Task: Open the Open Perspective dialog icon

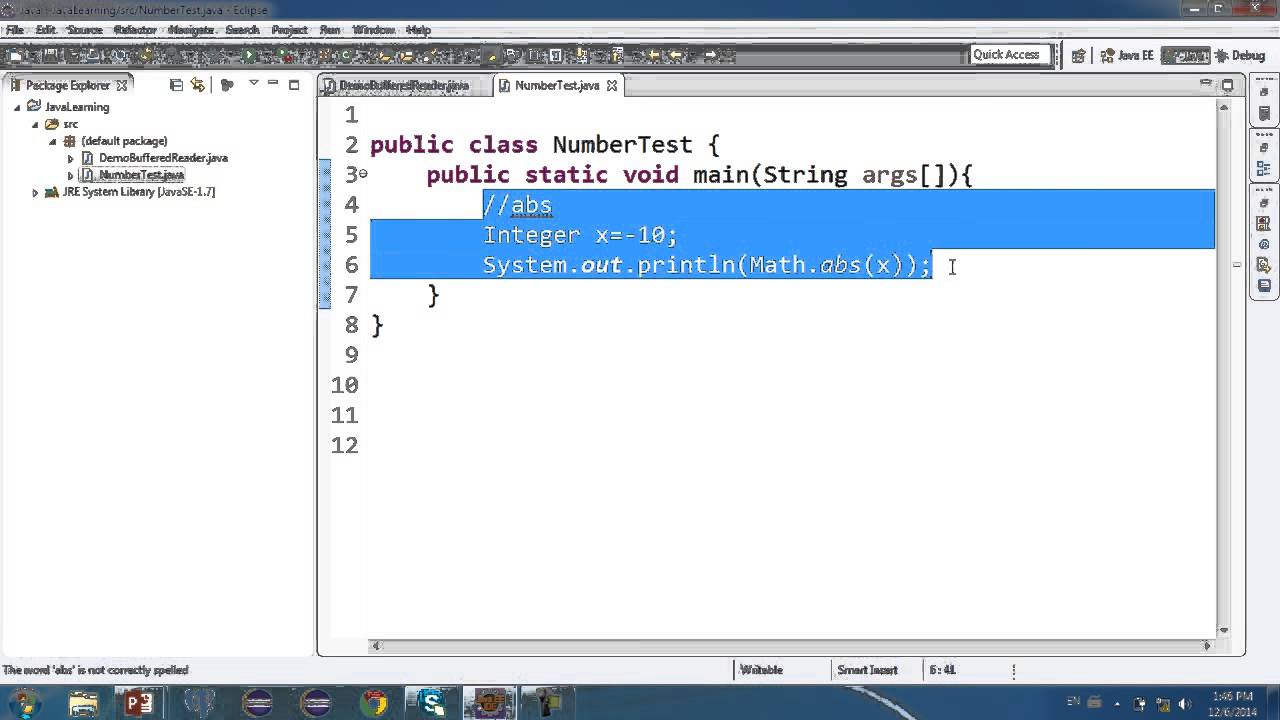Action: pyautogui.click(x=1079, y=56)
